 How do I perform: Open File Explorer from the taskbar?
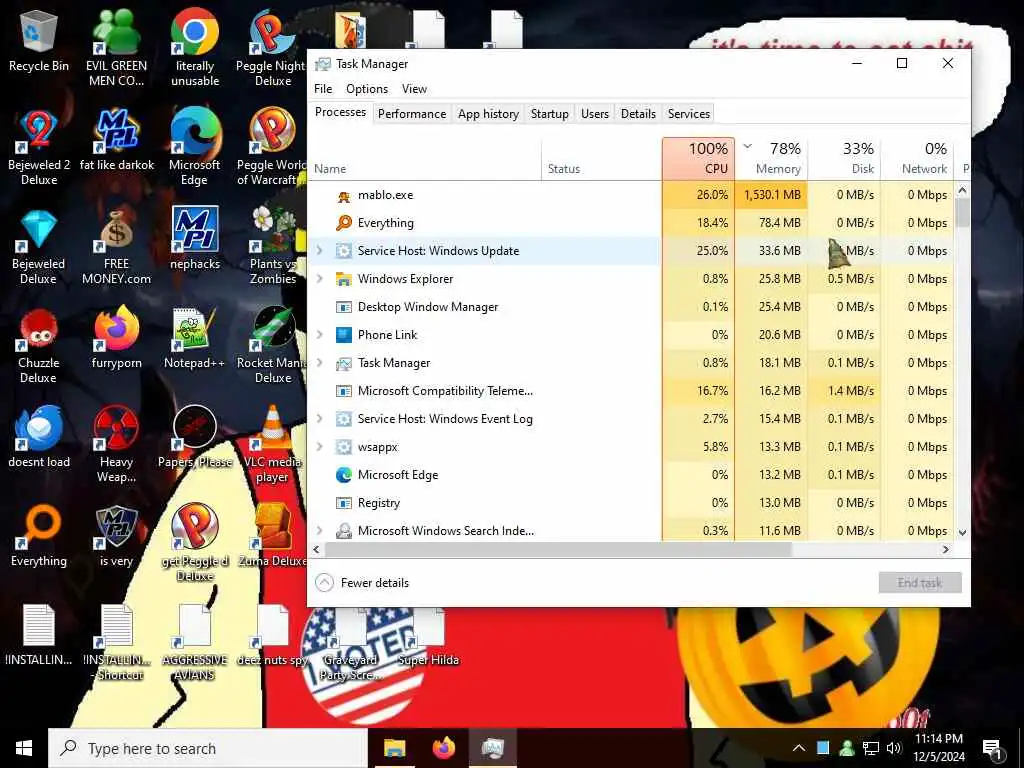(x=394, y=748)
